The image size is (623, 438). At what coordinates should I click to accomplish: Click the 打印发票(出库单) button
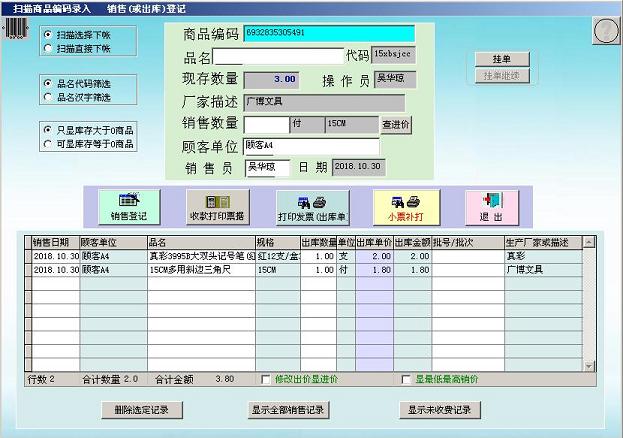coord(313,207)
